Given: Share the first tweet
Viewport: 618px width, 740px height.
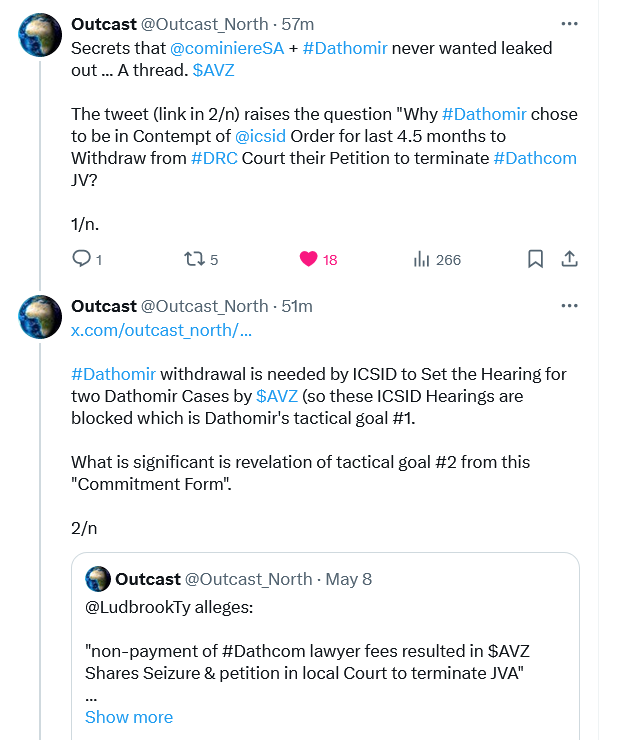Looking at the screenshot, I should (569, 259).
